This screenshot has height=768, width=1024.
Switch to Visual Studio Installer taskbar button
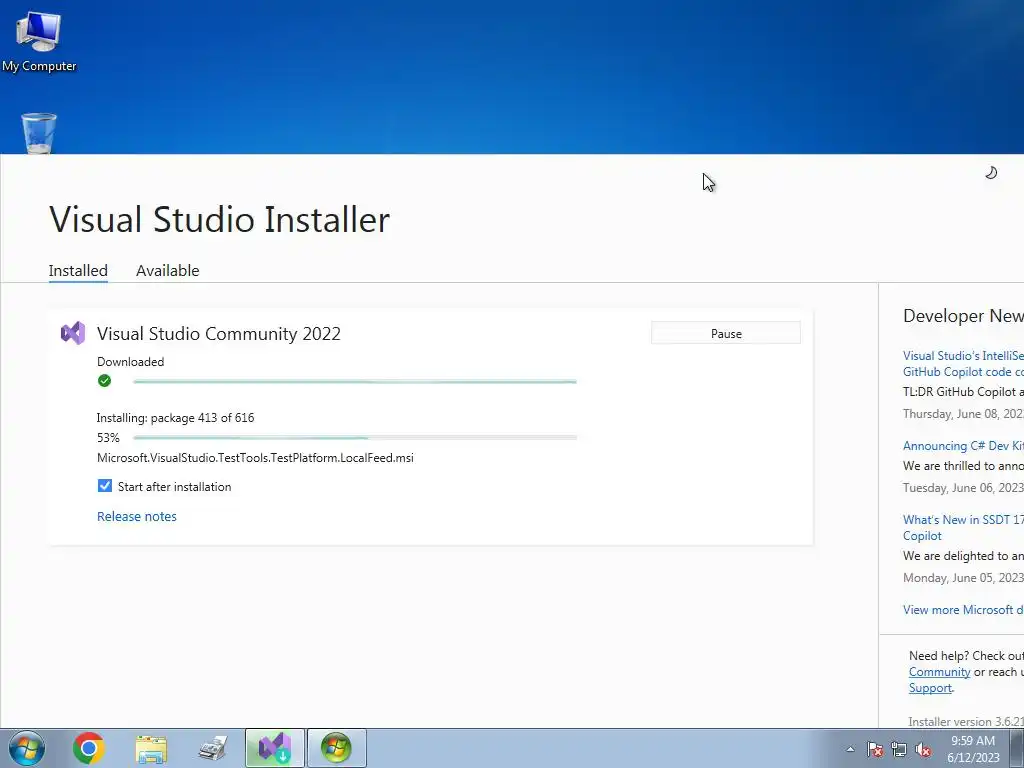(275, 748)
